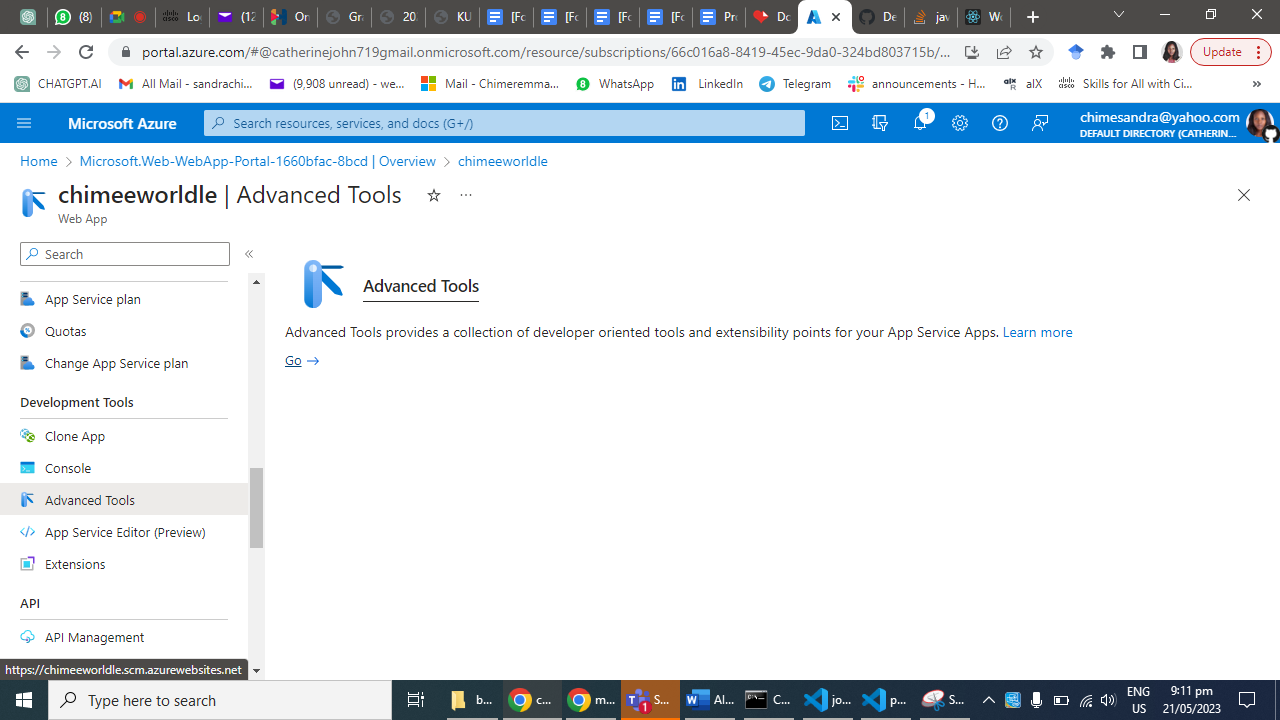
Task: Click the sidebar Search field
Action: coord(125,254)
